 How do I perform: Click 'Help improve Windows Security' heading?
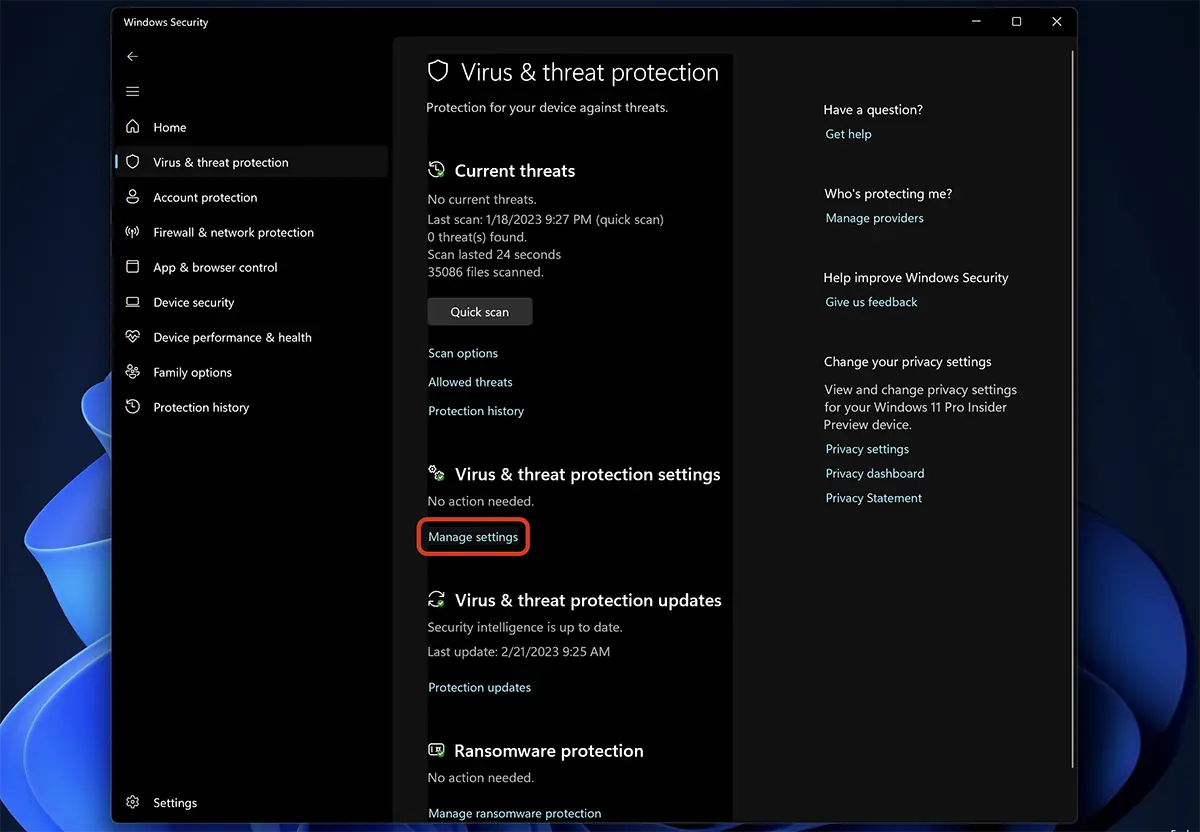[916, 278]
